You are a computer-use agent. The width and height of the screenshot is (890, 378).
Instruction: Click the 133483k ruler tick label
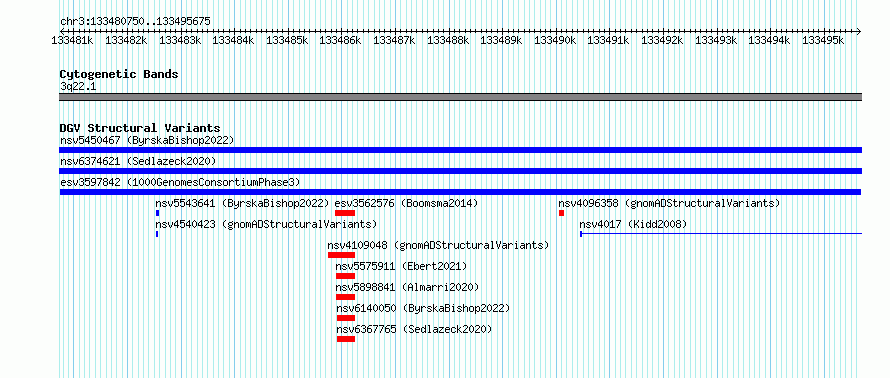[180, 40]
